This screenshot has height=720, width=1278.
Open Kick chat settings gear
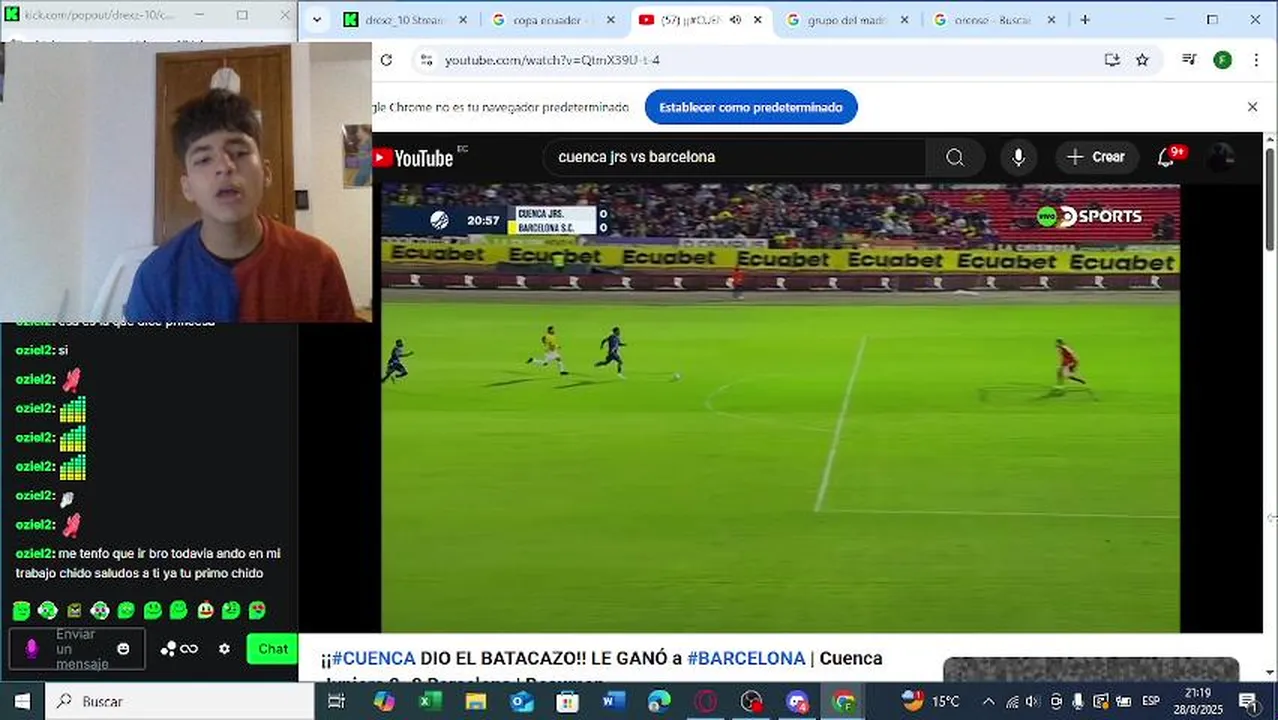[224, 649]
